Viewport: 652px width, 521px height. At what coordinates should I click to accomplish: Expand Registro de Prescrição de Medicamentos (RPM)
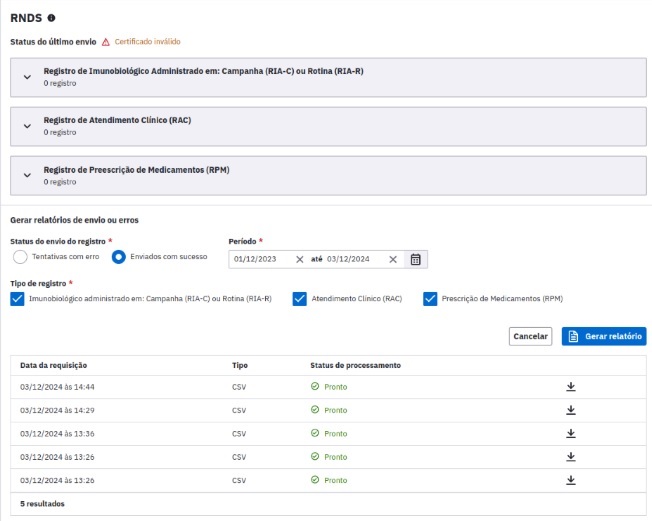(27, 175)
